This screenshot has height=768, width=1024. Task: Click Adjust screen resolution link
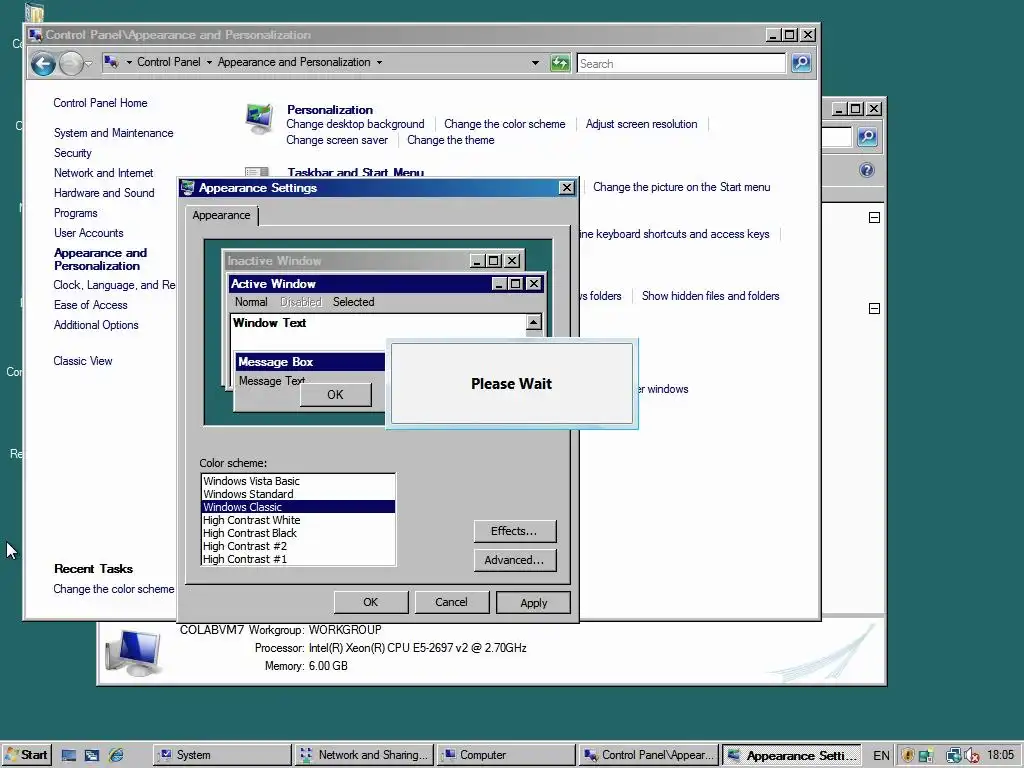pyautogui.click(x=641, y=124)
